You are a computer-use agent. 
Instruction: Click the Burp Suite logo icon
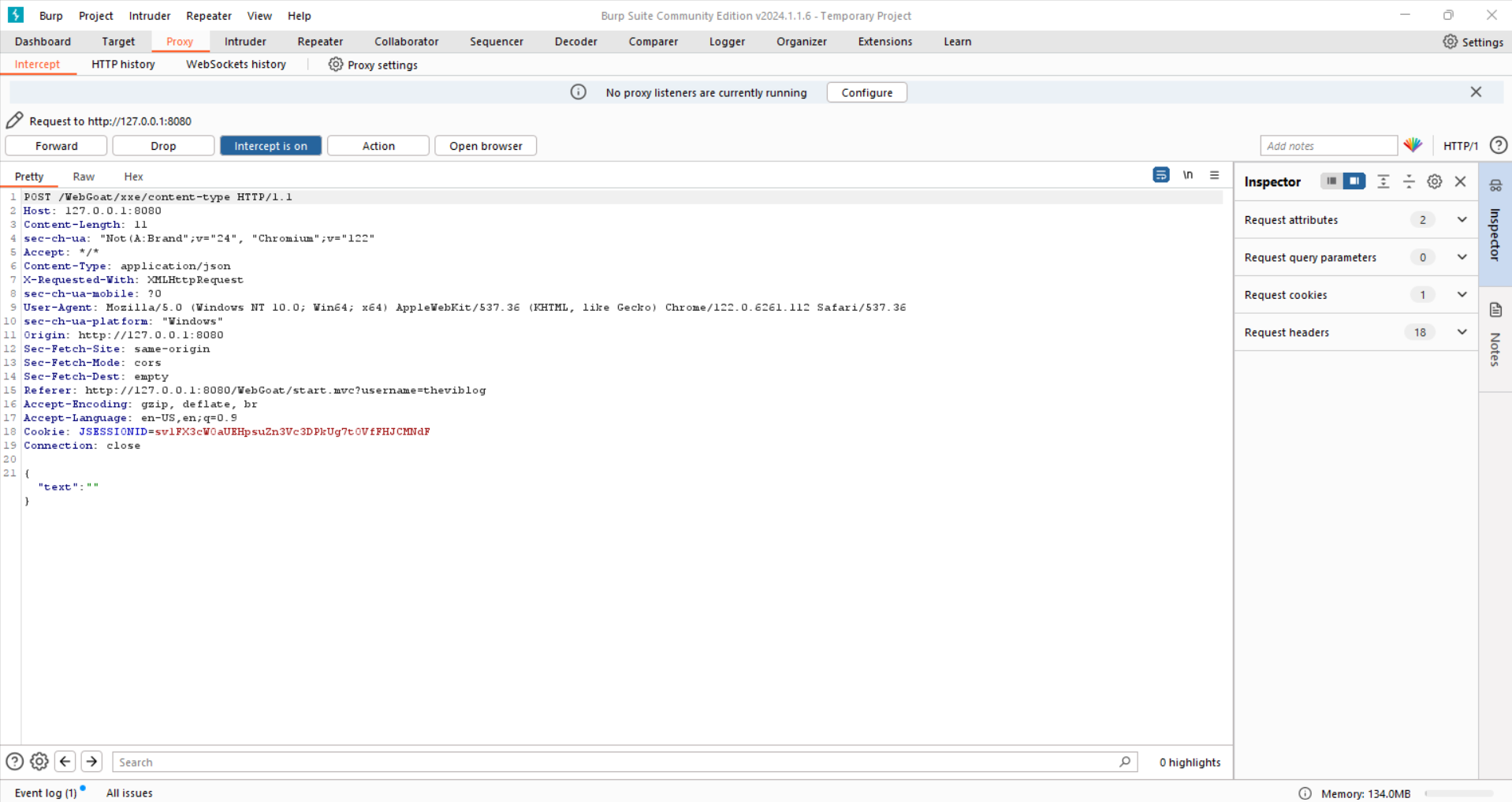pyautogui.click(x=16, y=15)
